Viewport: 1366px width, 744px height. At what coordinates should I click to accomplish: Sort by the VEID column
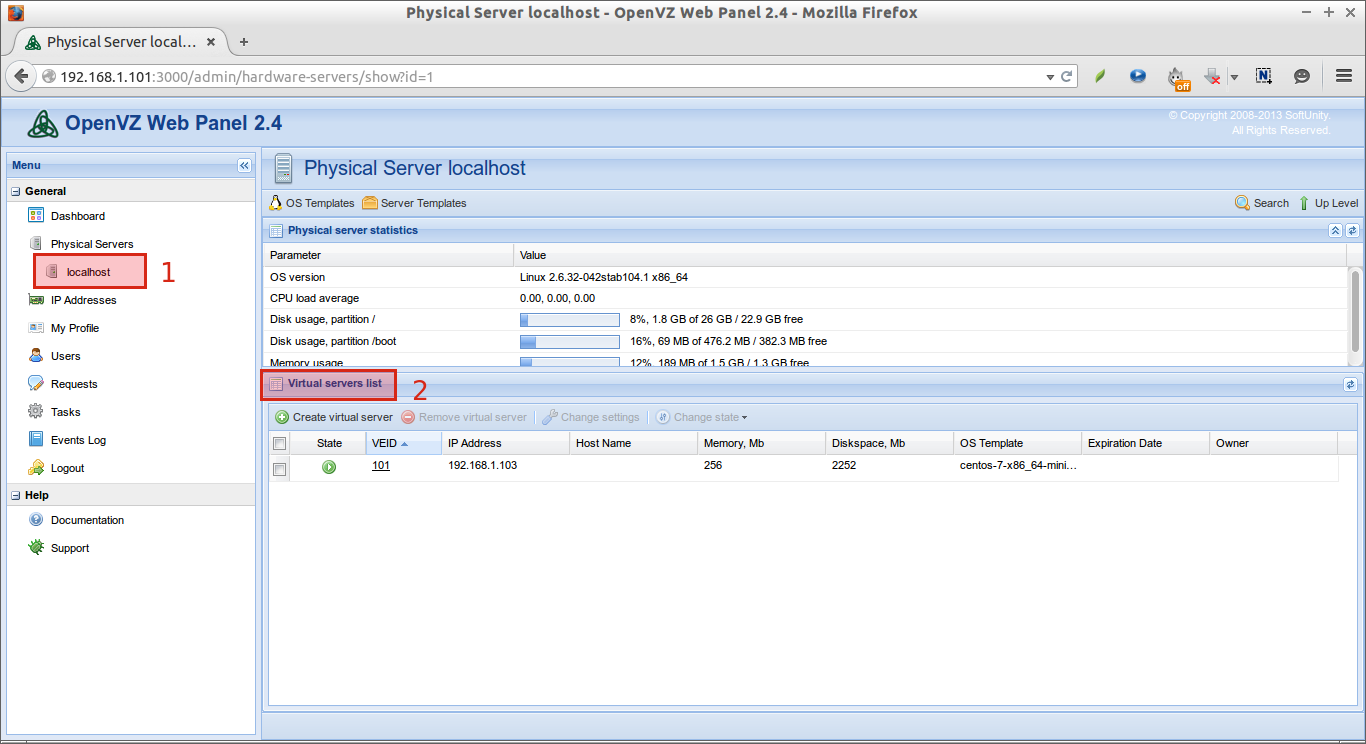pos(404,443)
